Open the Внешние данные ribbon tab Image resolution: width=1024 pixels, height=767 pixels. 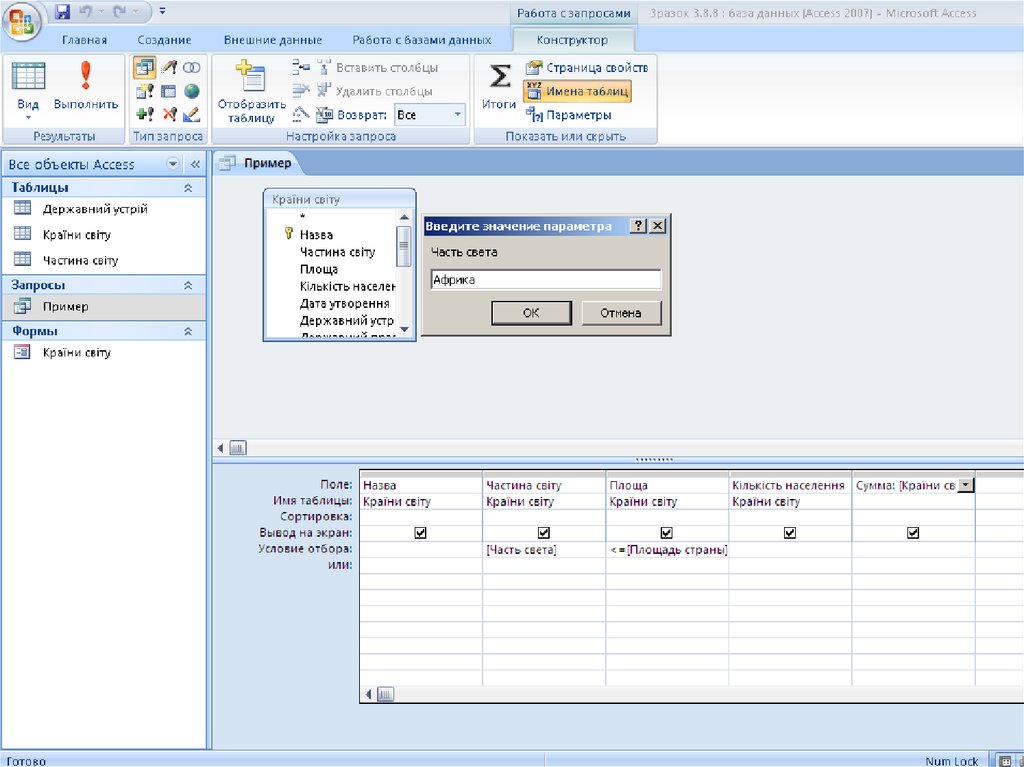(x=272, y=40)
